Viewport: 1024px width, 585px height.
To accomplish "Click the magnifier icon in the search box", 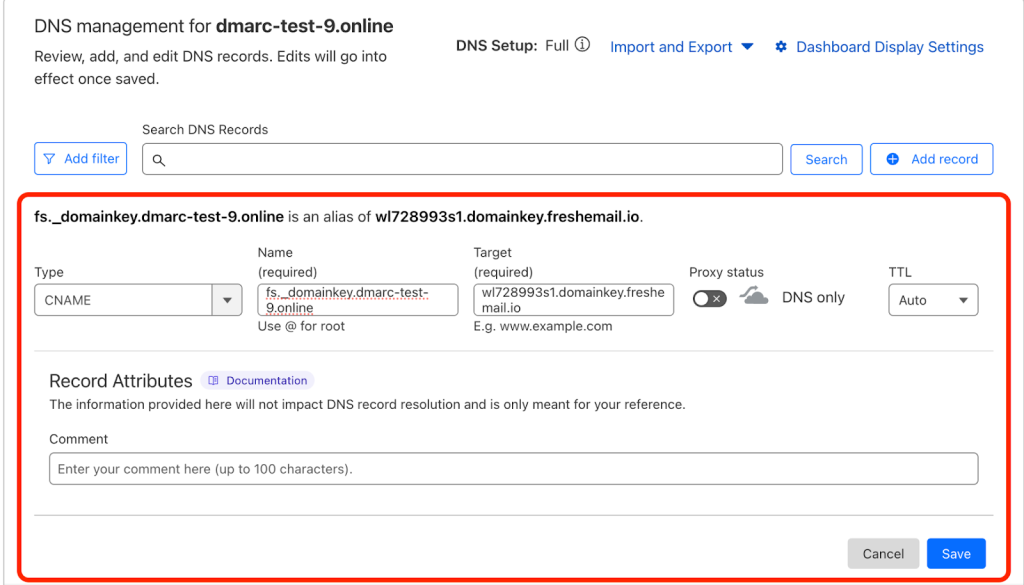I will [158, 160].
